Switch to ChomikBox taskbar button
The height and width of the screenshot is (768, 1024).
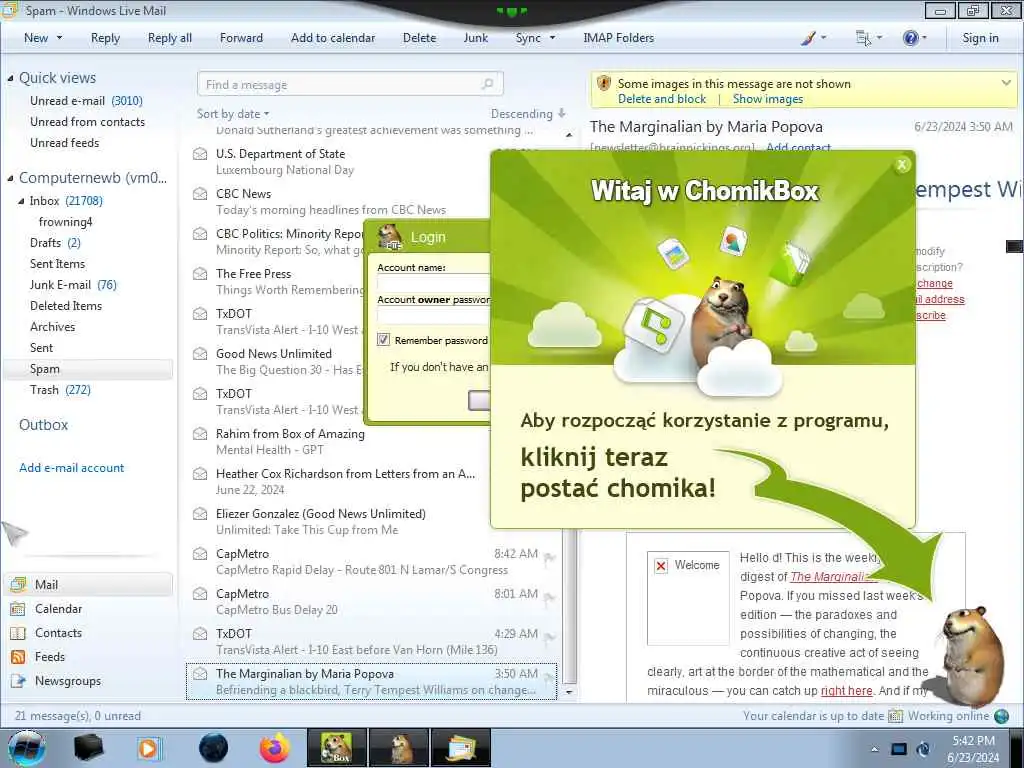click(x=336, y=748)
